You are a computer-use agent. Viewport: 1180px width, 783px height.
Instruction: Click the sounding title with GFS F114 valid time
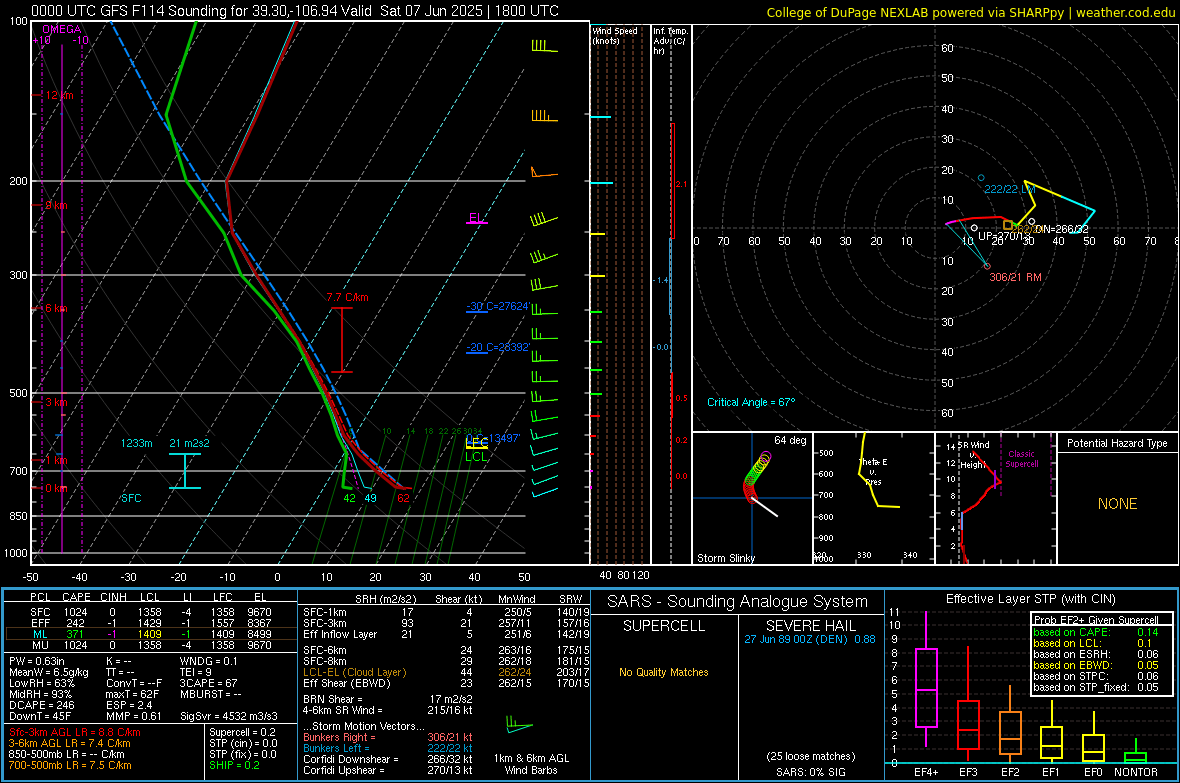click(x=295, y=11)
